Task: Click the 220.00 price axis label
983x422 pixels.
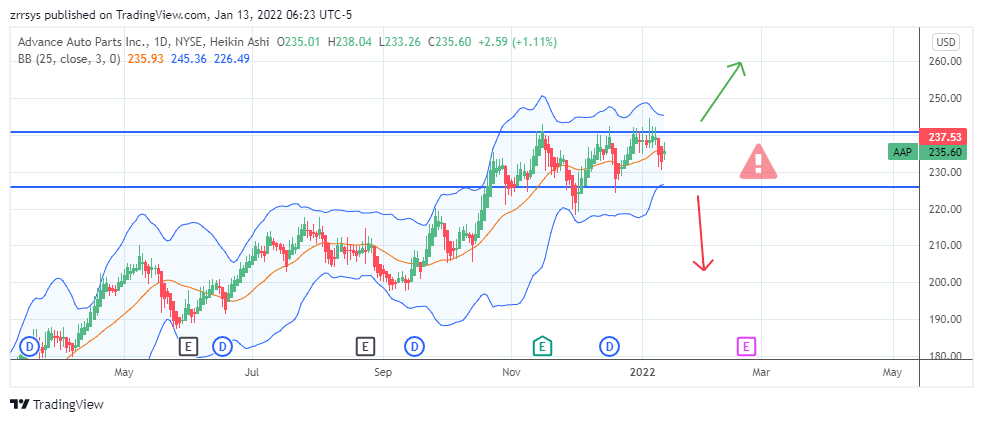Action: pos(947,209)
